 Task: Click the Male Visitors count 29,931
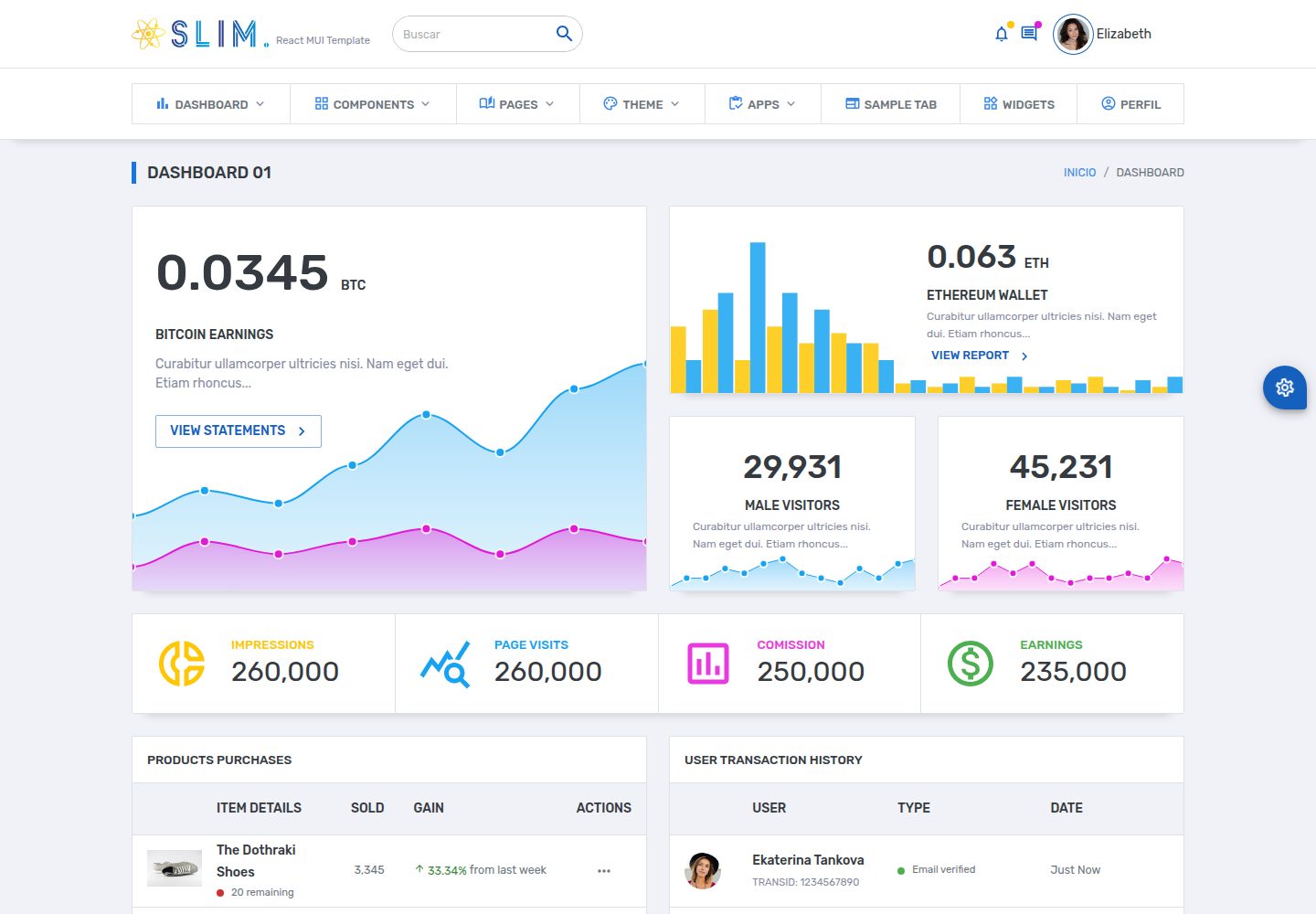792,467
